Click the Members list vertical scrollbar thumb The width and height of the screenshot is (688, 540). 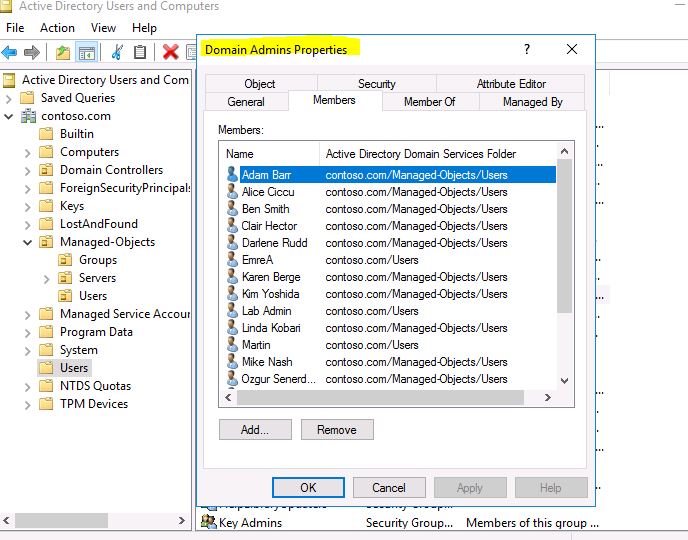click(x=564, y=236)
